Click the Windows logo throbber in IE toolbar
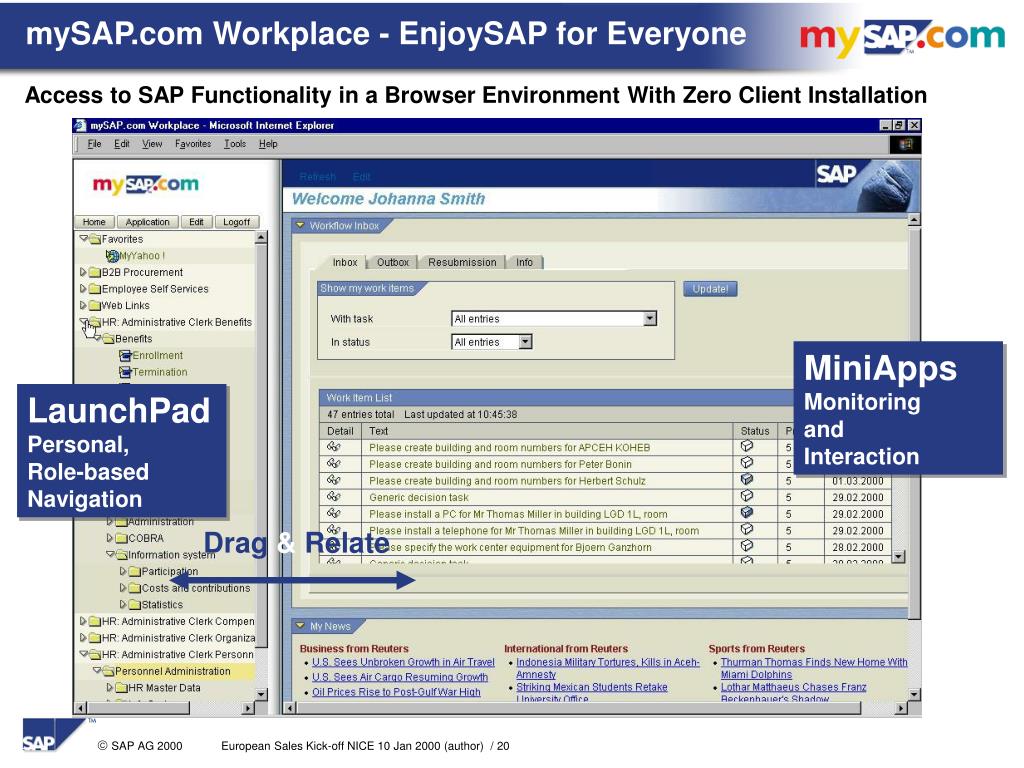Viewport: 1024px width, 768px height. [906, 144]
